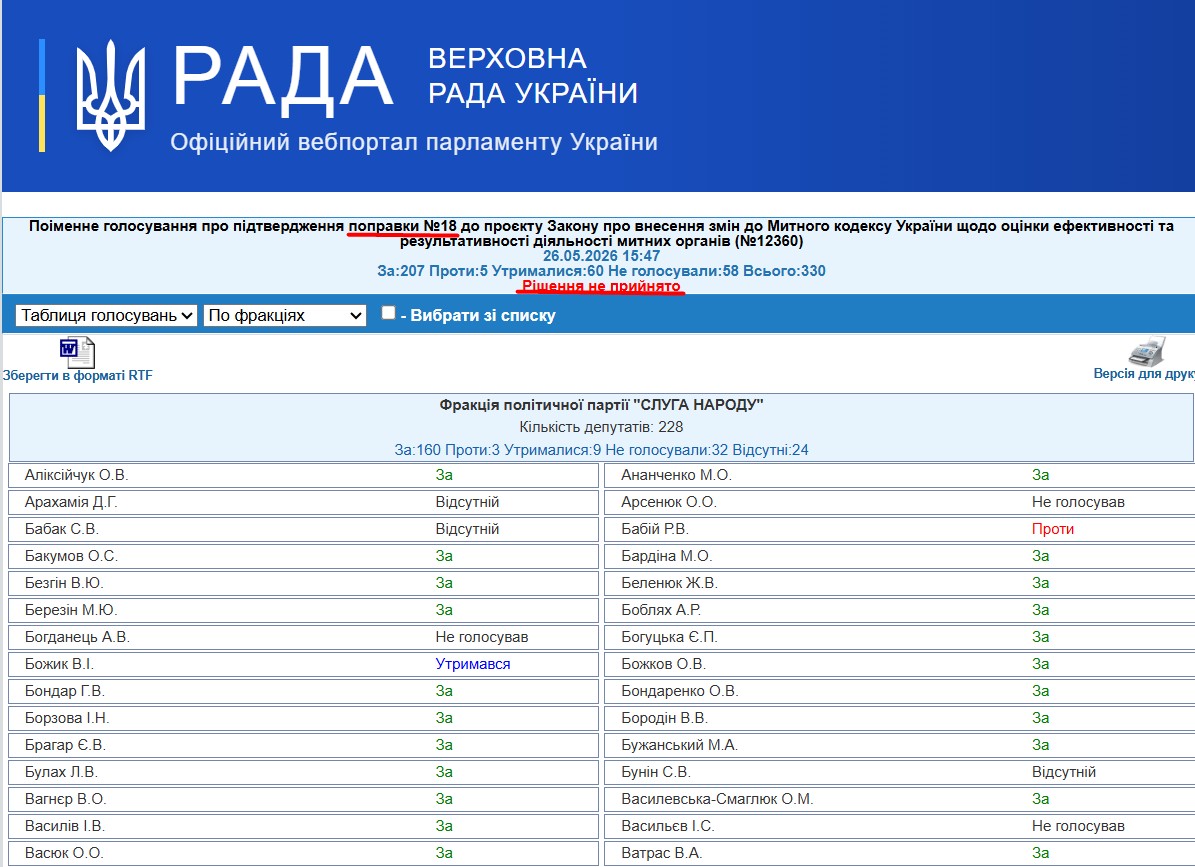Image resolution: width=1195 pixels, height=867 pixels.
Task: Click 'ВЕРХОВНА РАДА УКРАЇНИ' header text
Action: tap(533, 75)
